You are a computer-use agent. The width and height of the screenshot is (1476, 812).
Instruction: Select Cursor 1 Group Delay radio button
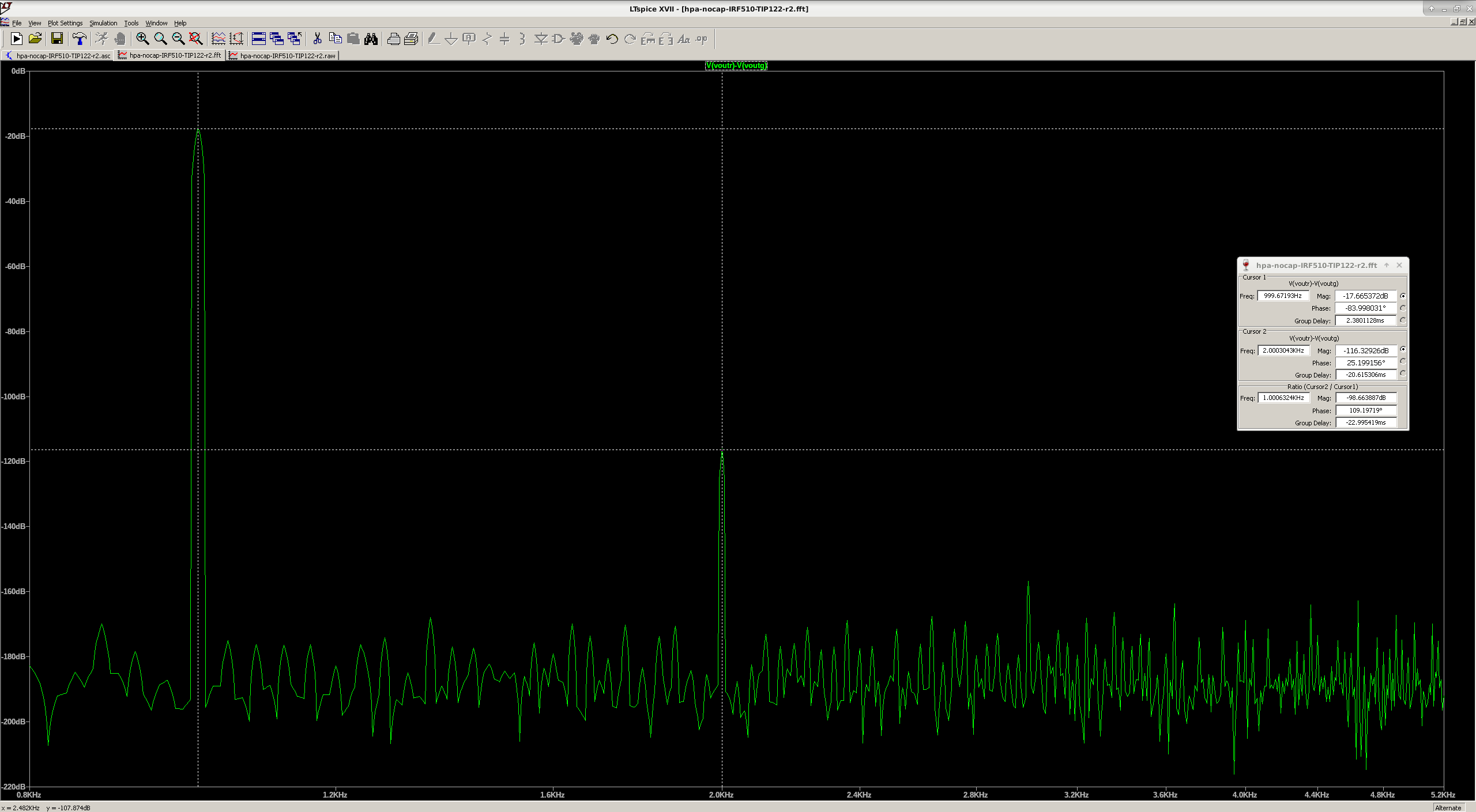click(x=1403, y=320)
